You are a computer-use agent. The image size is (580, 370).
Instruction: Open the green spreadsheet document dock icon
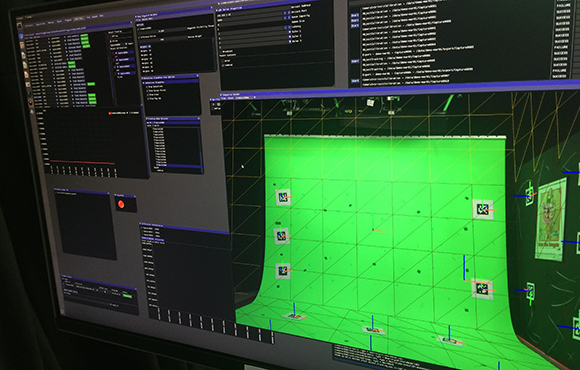(x=25, y=65)
